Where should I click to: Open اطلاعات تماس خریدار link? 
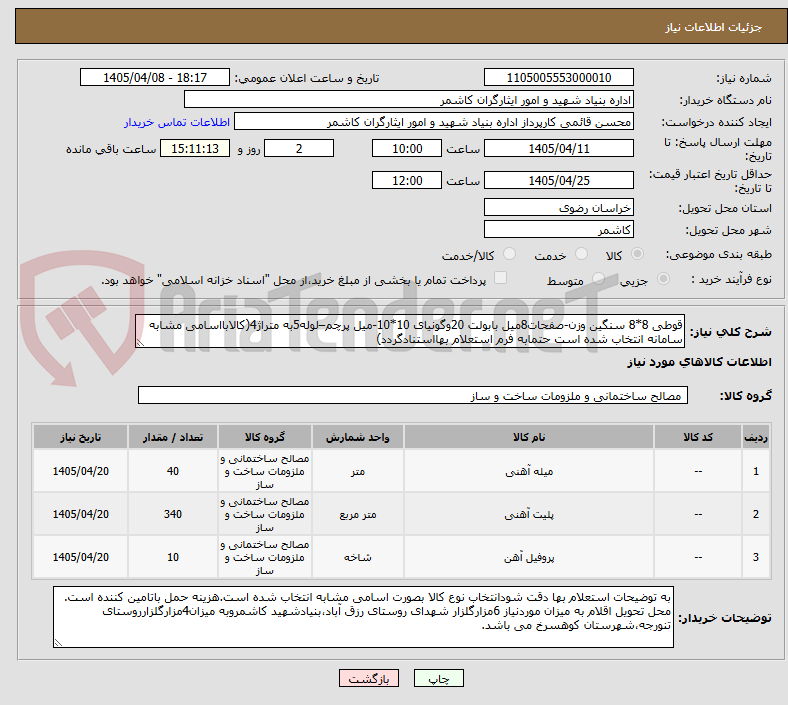177,122
